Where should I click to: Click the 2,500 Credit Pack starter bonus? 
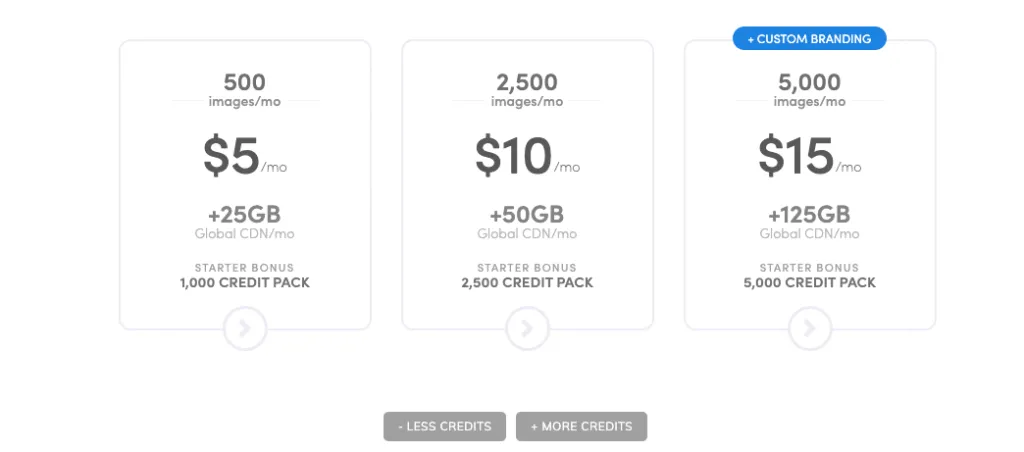(527, 283)
